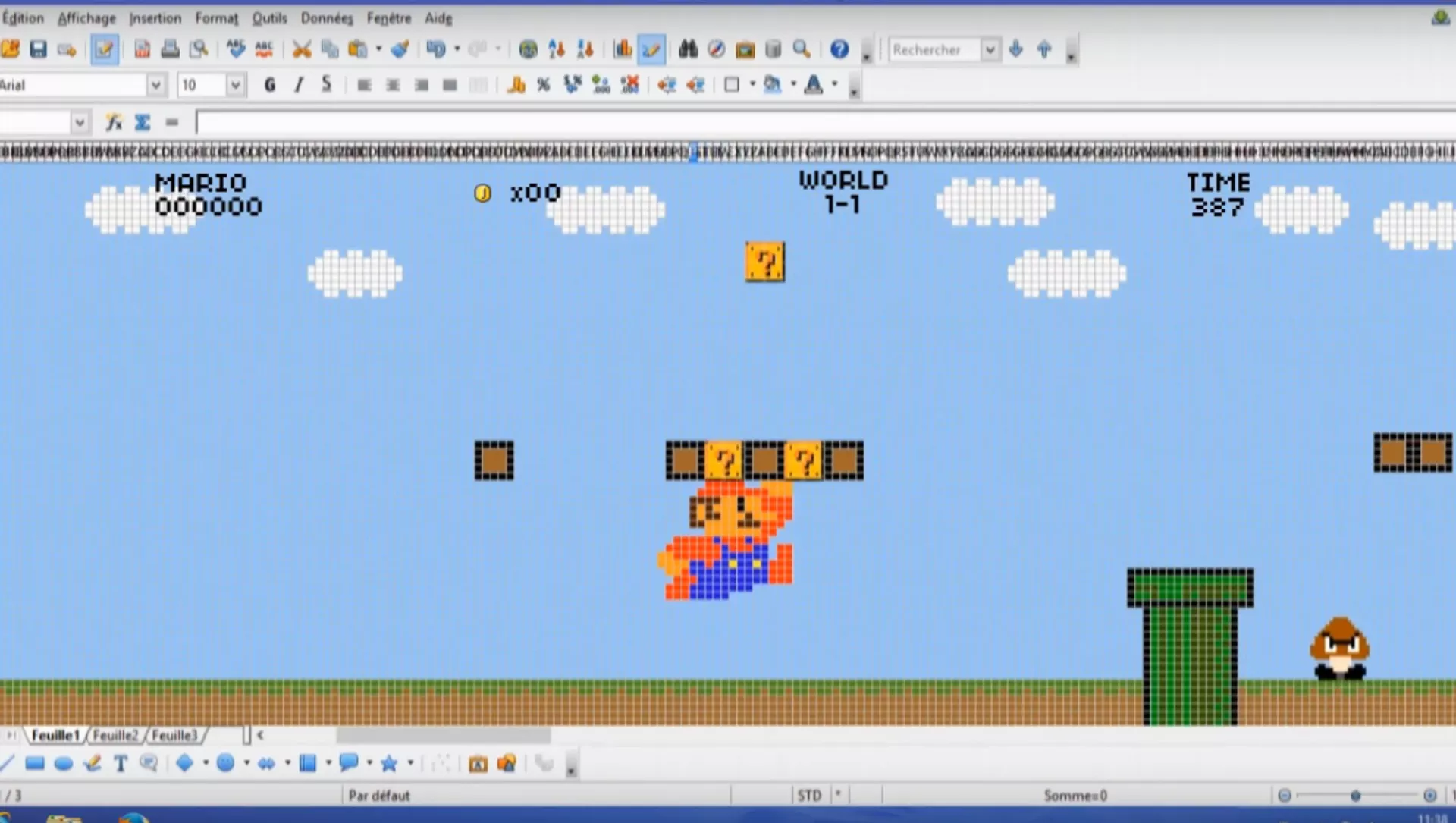The width and height of the screenshot is (1456, 823).
Task: Open the Édition menu
Action: (x=23, y=18)
